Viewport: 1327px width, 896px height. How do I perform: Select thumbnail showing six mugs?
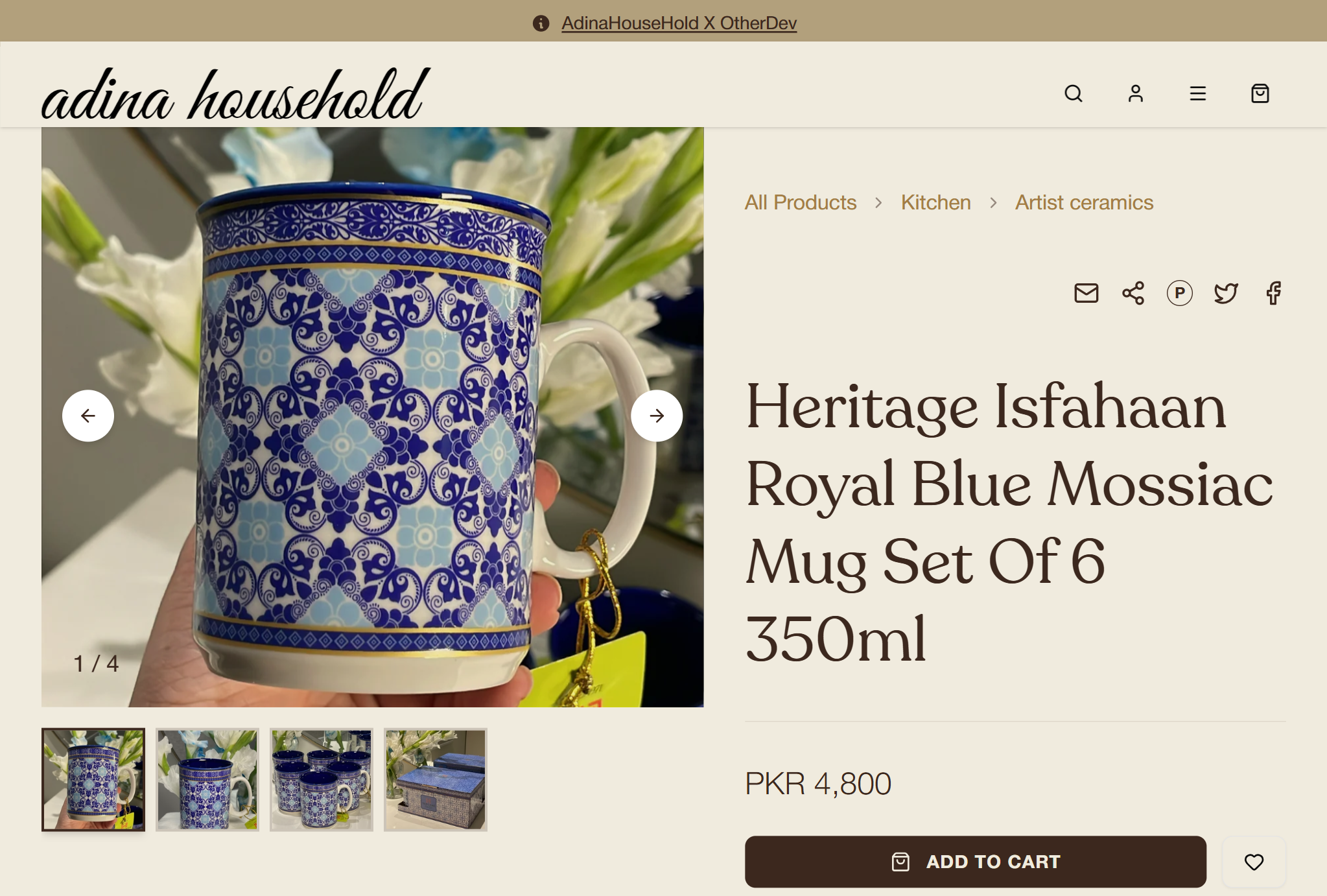[x=322, y=779]
